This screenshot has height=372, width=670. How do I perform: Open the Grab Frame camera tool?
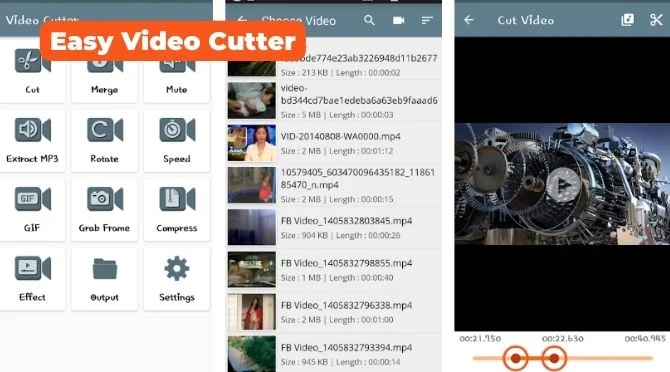(104, 210)
